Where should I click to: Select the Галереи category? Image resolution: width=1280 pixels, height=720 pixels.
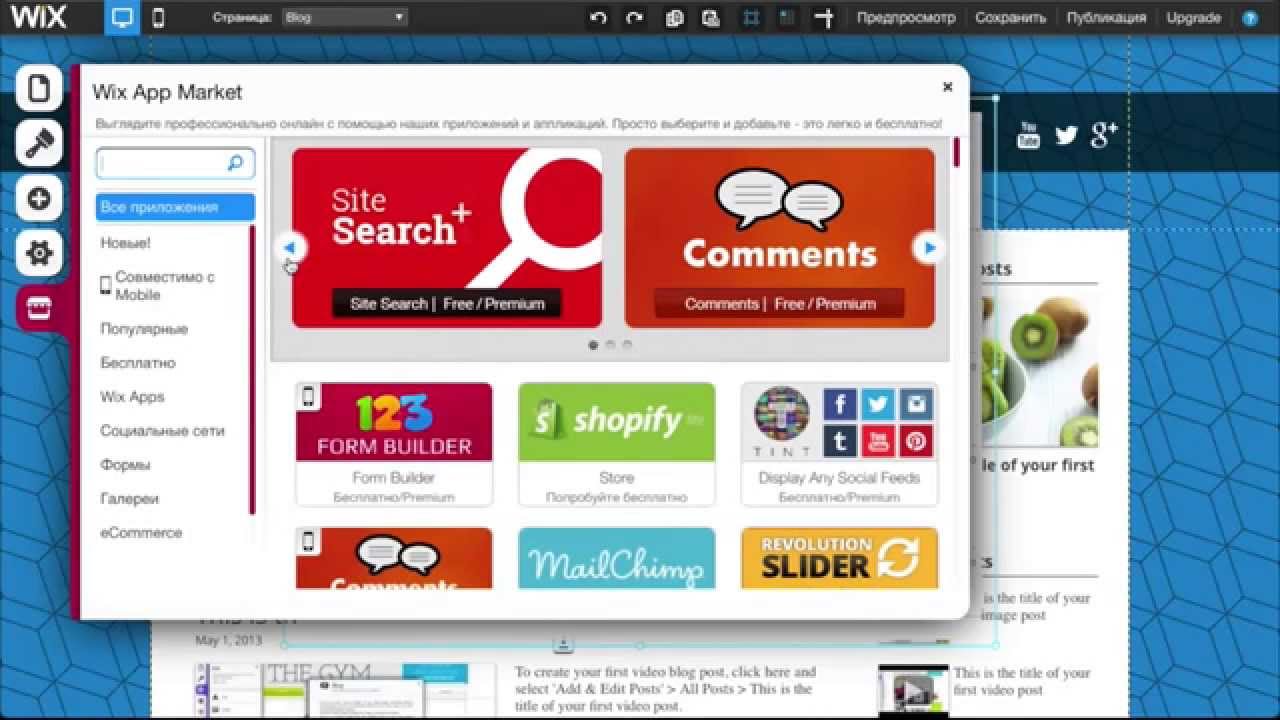pyautogui.click(x=129, y=499)
